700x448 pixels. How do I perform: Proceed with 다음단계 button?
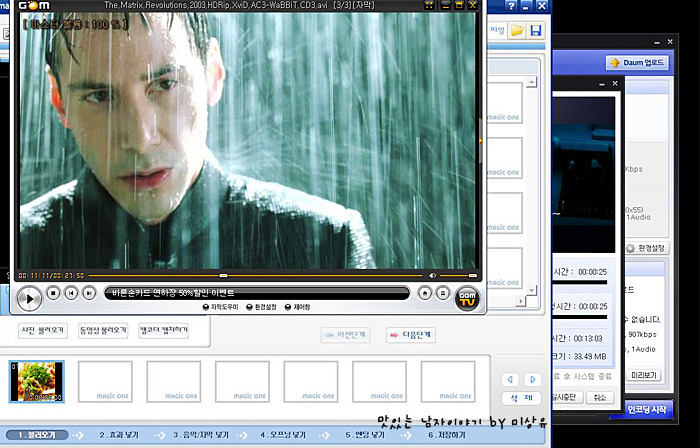click(411, 335)
